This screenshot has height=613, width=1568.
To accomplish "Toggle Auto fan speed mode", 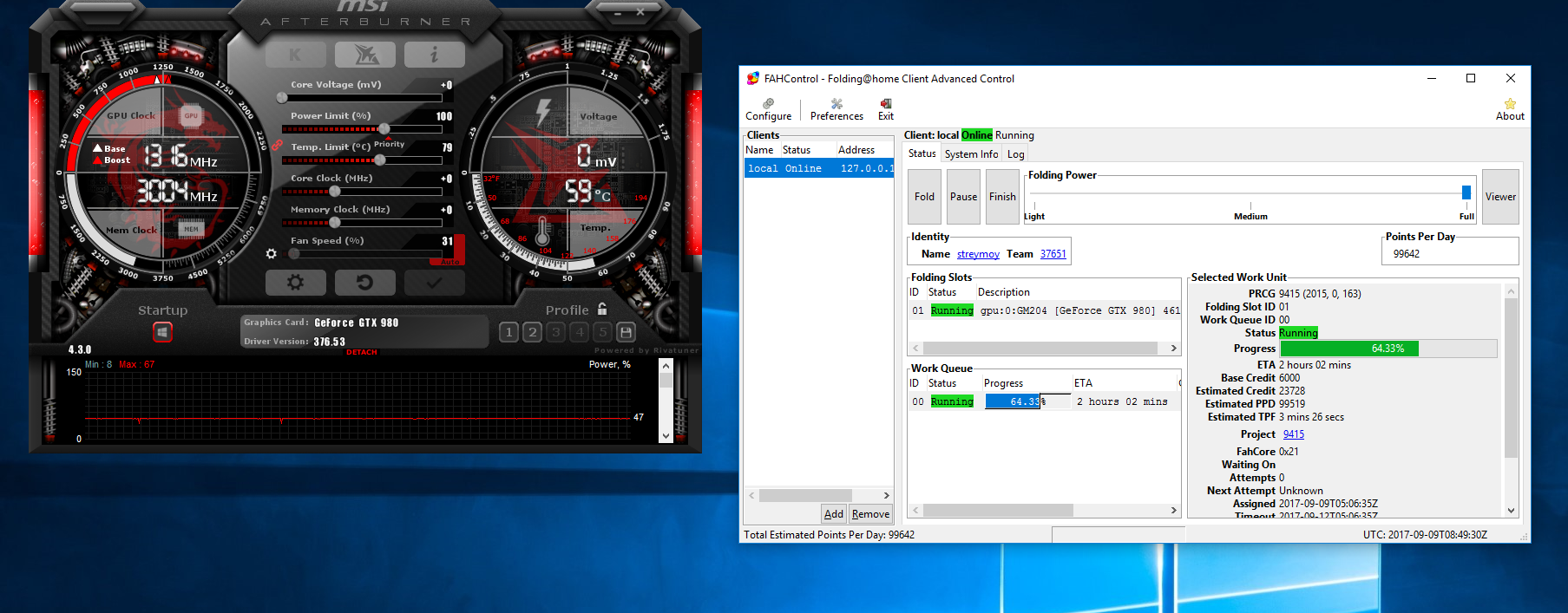I will click(x=450, y=261).
